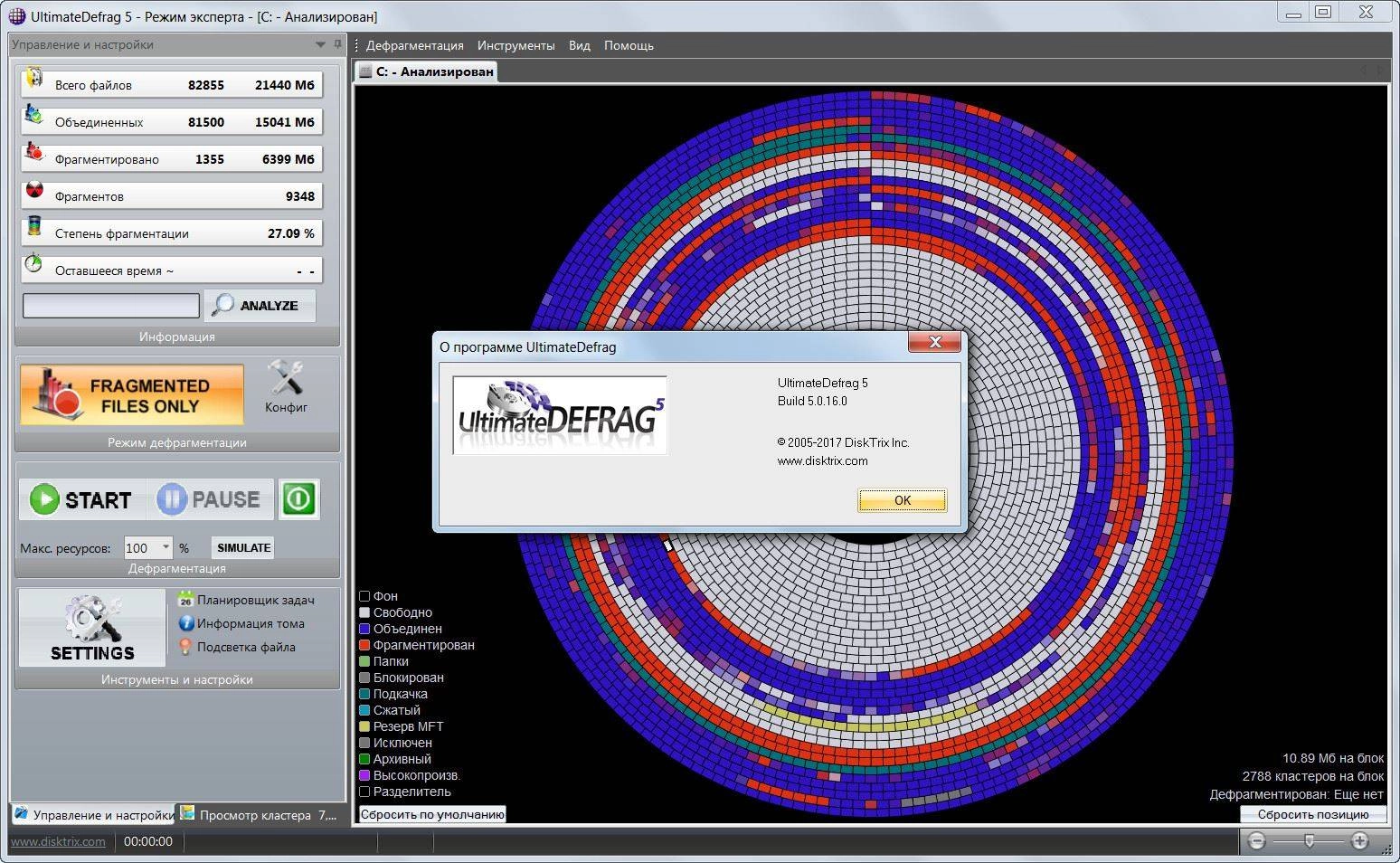Toggle the Блокирован legend box

point(364,678)
